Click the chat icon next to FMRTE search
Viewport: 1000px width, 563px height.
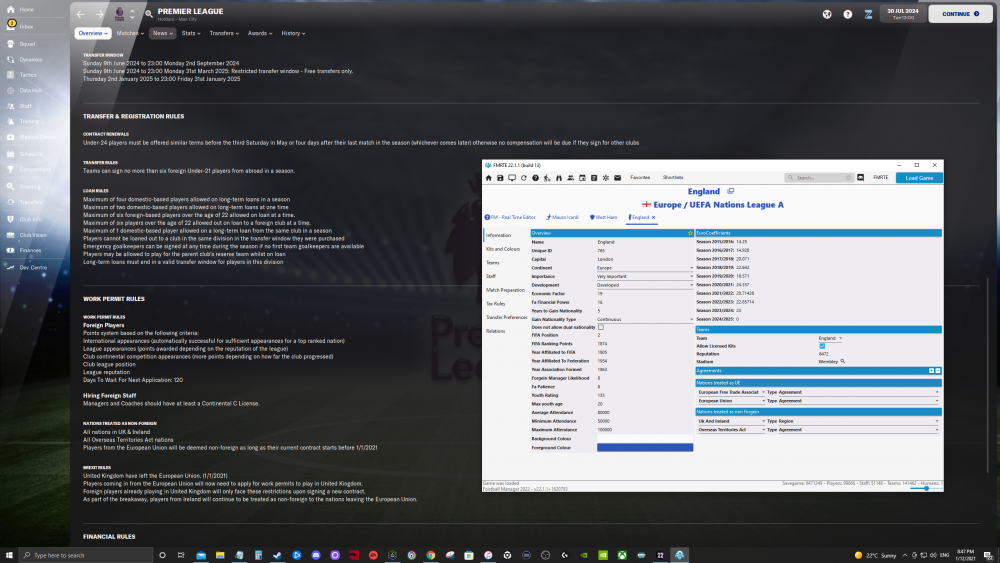(860, 178)
